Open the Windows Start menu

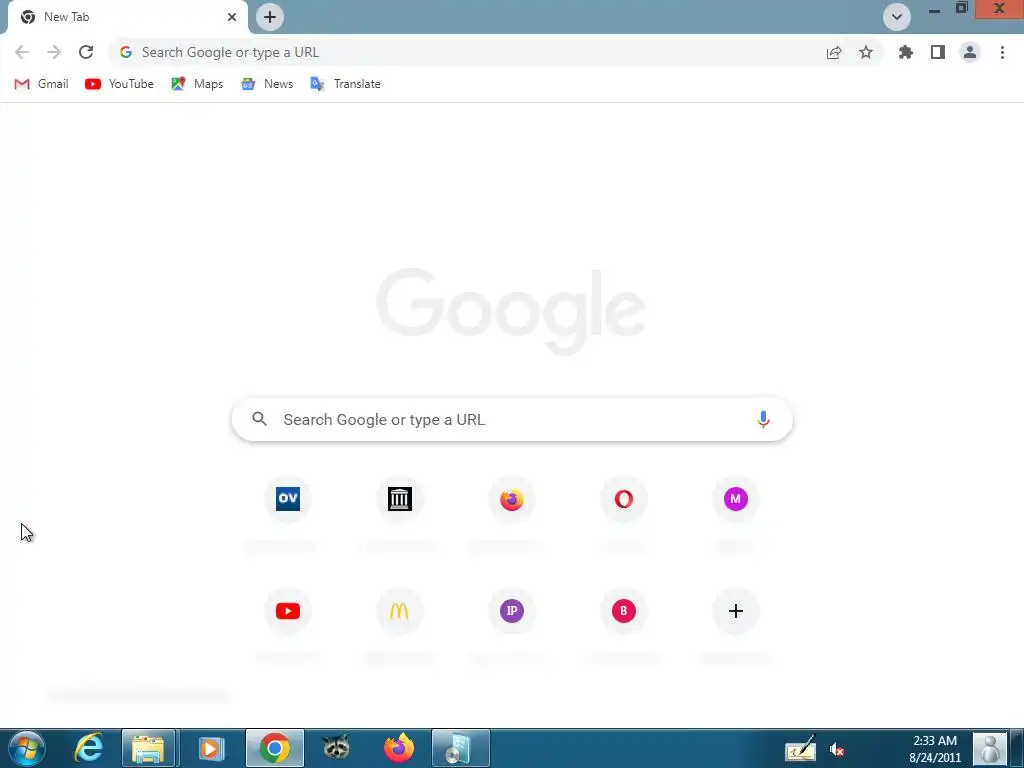coord(27,748)
